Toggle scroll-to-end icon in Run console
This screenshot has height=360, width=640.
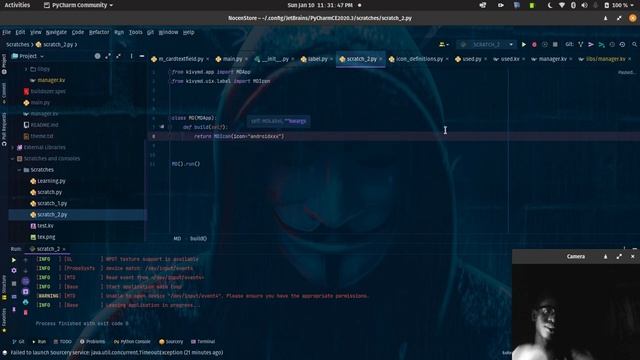point(25,291)
